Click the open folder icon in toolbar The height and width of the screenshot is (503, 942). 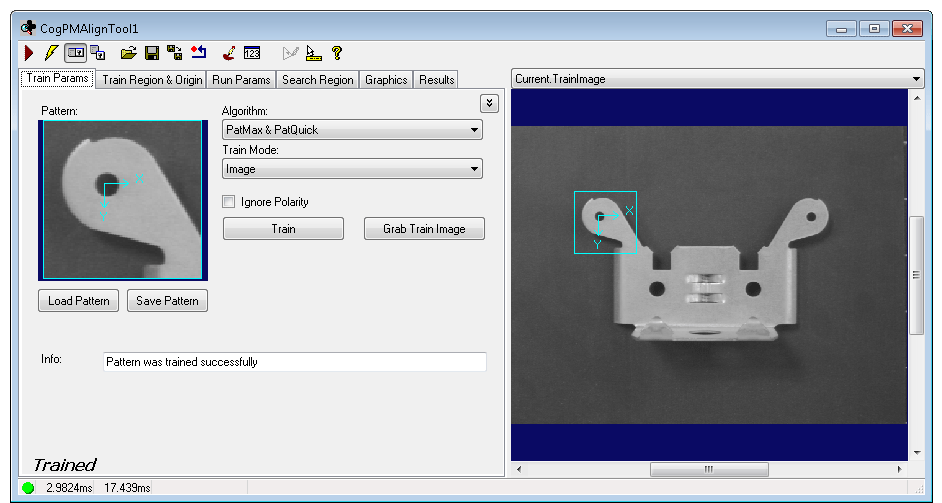[x=129, y=53]
